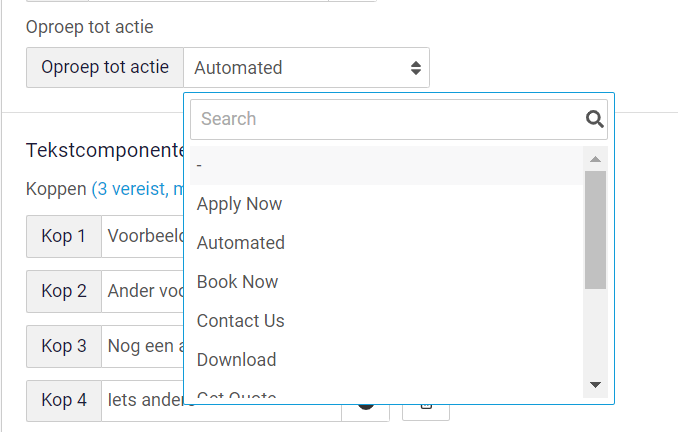Select the dash option in the list

coord(387,165)
